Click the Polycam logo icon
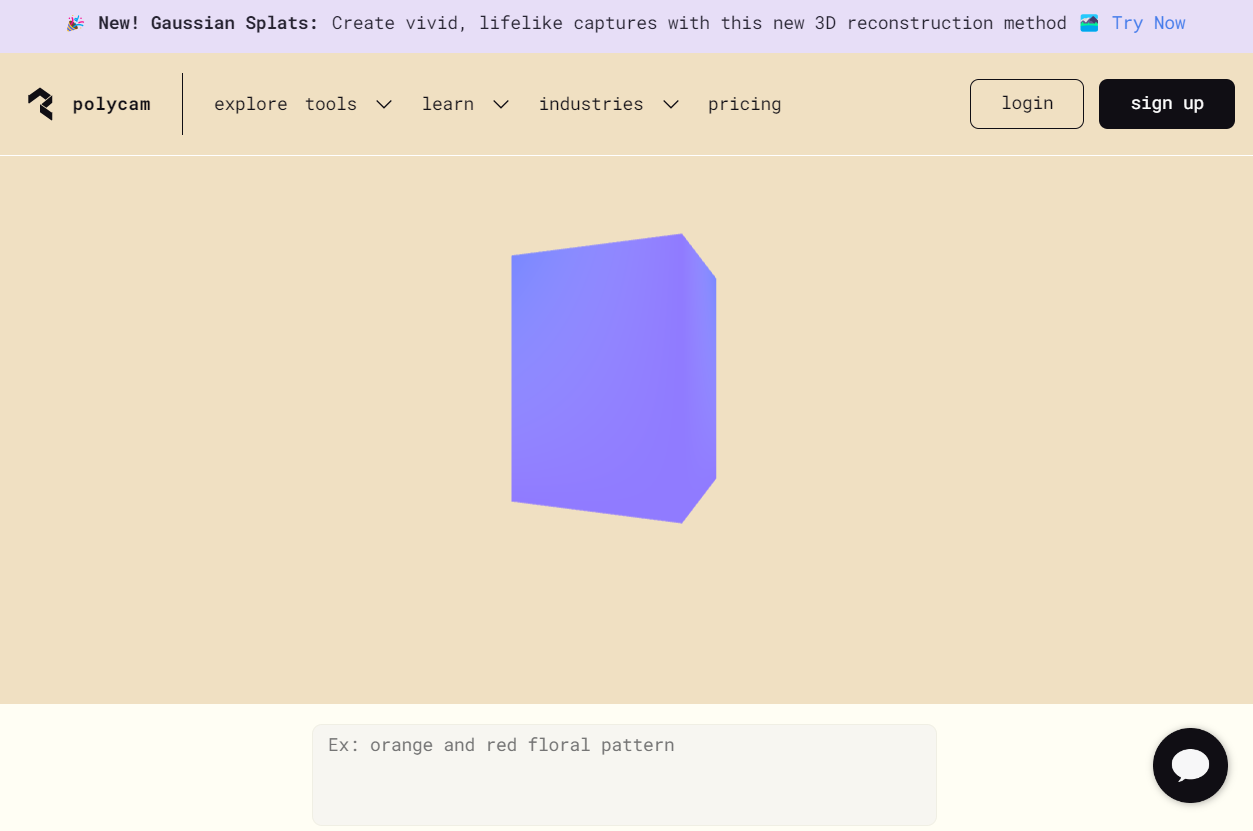Screen dimensions: 1253x831 41,103
